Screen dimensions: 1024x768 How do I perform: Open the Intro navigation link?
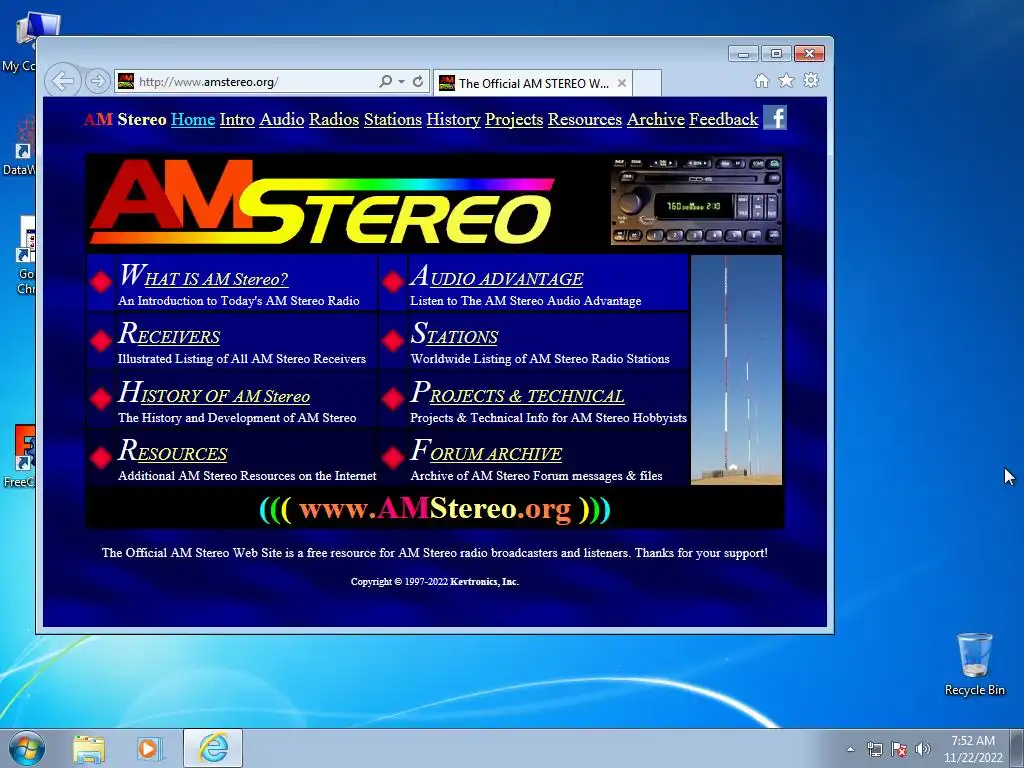(237, 120)
